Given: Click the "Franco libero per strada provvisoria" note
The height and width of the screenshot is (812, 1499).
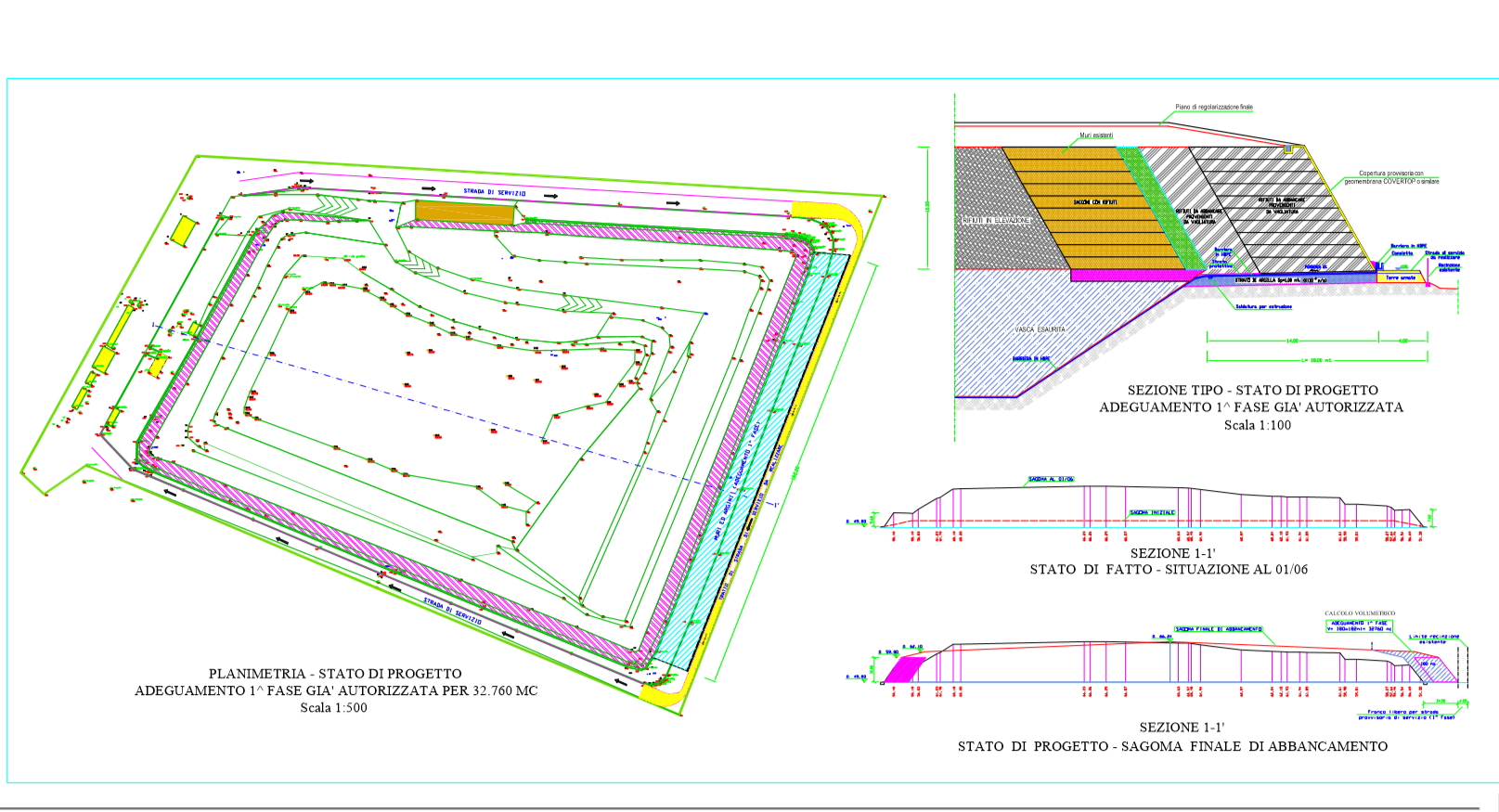Looking at the screenshot, I should 1405,715.
